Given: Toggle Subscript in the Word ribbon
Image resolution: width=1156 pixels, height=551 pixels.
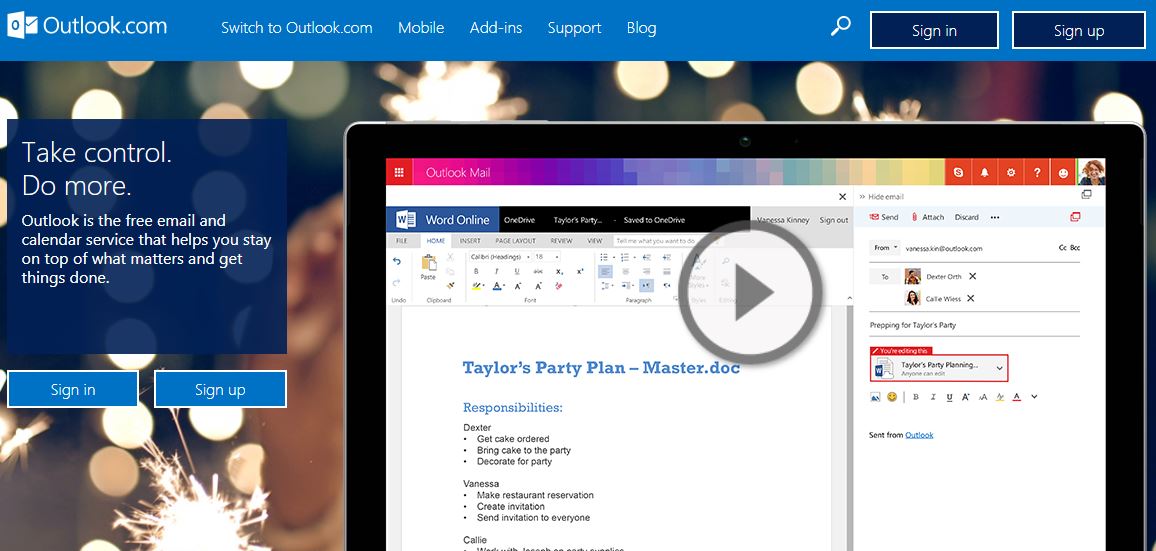Looking at the screenshot, I should point(560,271).
